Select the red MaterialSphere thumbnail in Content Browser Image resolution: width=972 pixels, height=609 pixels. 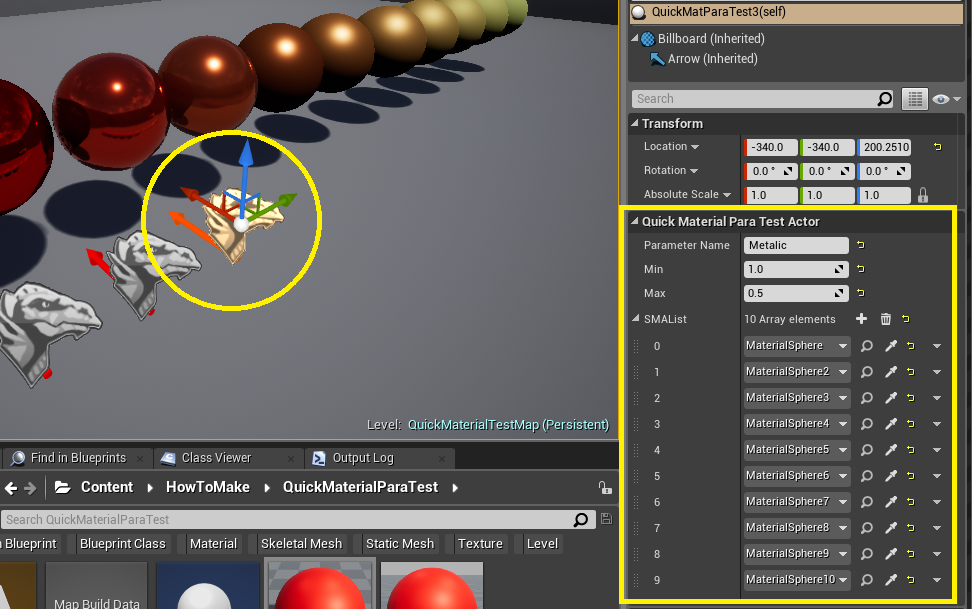tap(320, 585)
